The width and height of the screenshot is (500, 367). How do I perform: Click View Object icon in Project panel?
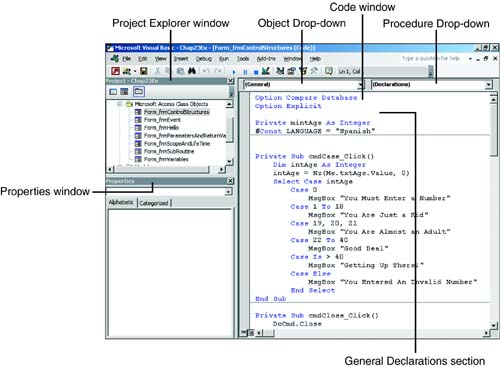pyautogui.click(x=124, y=92)
